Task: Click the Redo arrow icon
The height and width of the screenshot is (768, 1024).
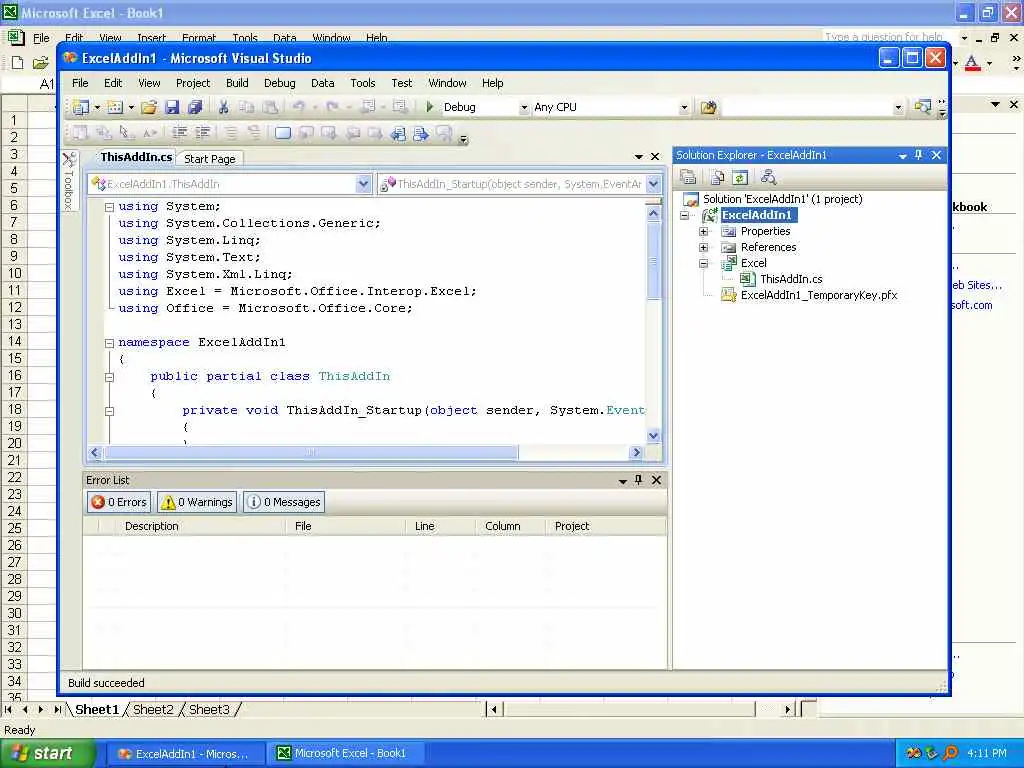Action: pyautogui.click(x=332, y=107)
